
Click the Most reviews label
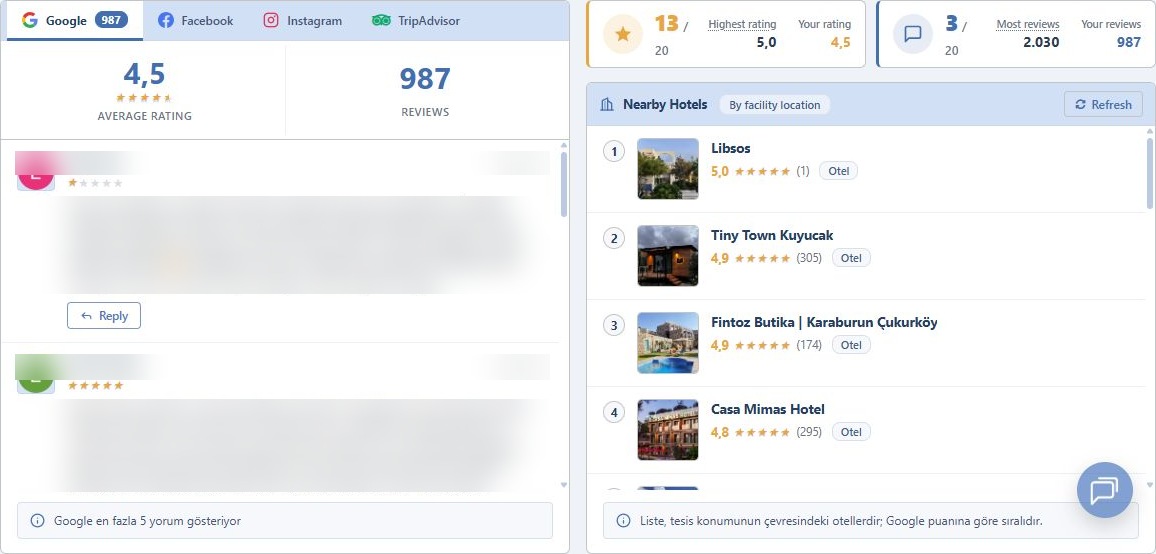point(1028,24)
